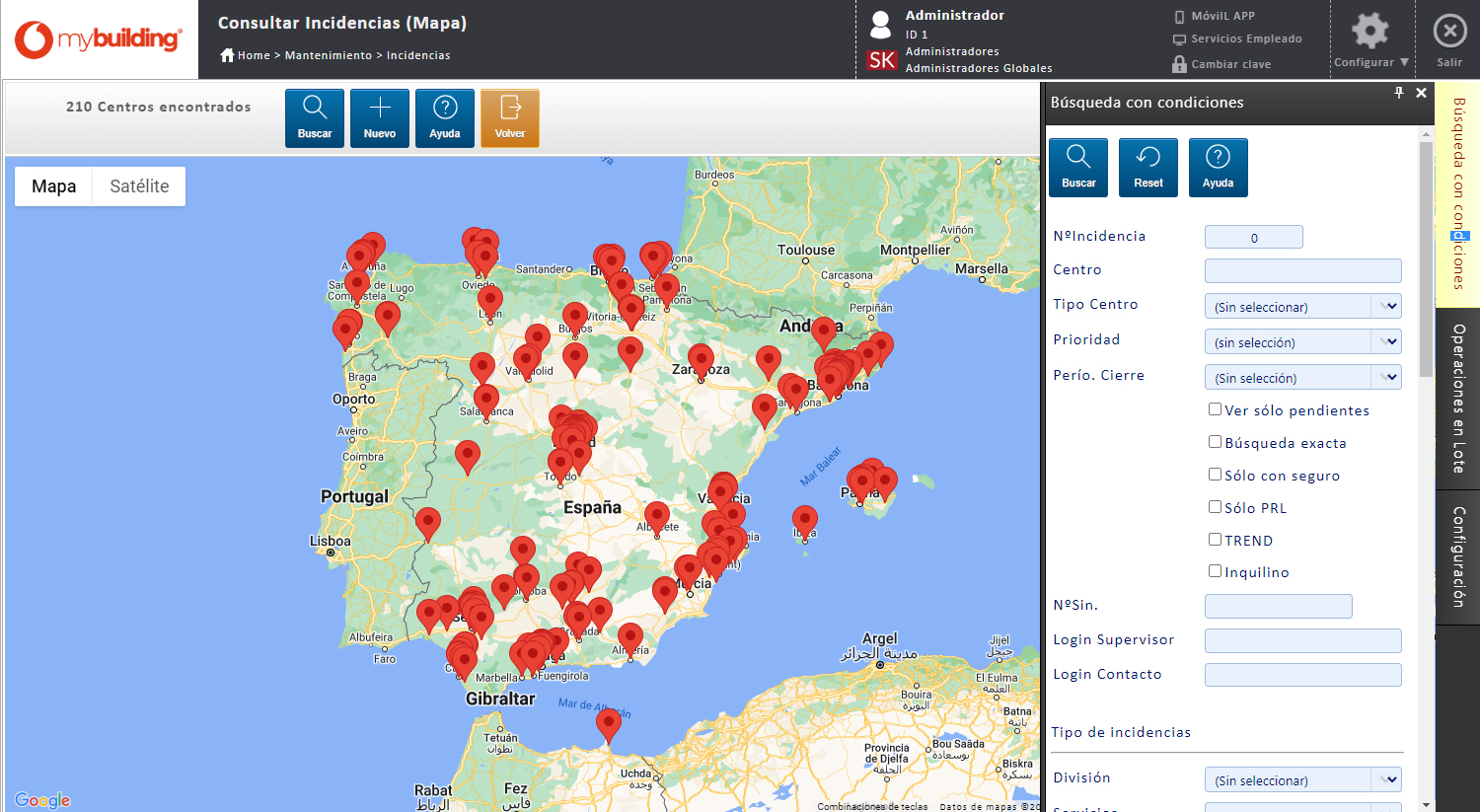Click the Salir exit icon
Image resolution: width=1480 pixels, height=812 pixels.
[x=1448, y=32]
